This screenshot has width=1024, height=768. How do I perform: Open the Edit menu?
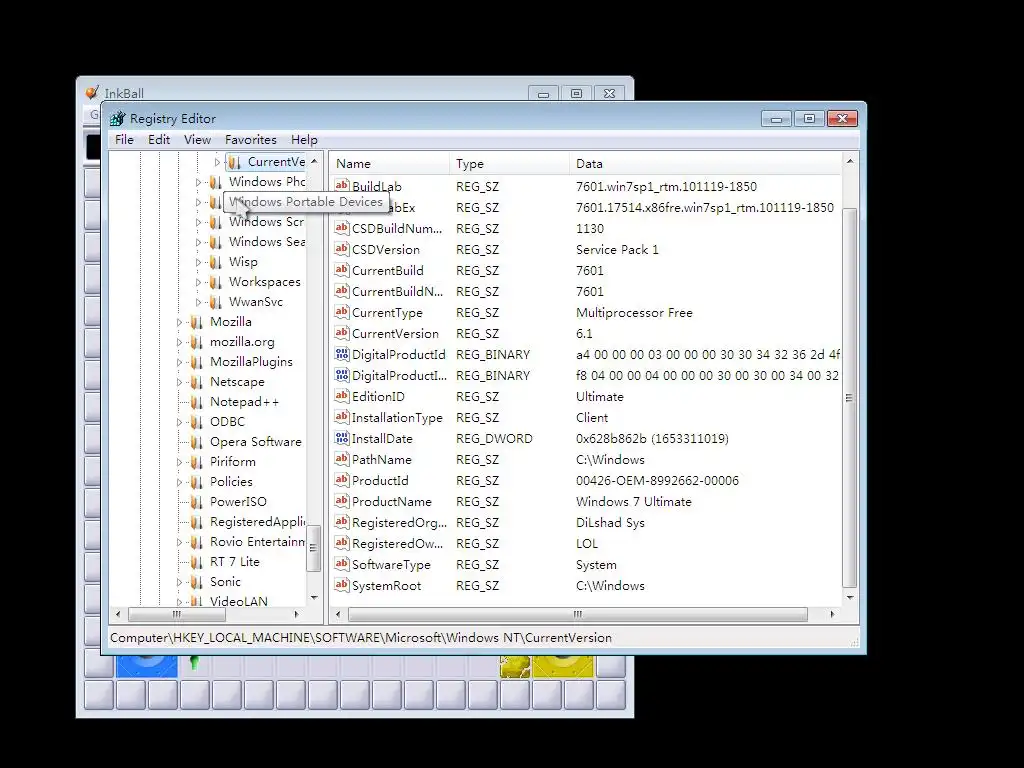click(x=159, y=139)
